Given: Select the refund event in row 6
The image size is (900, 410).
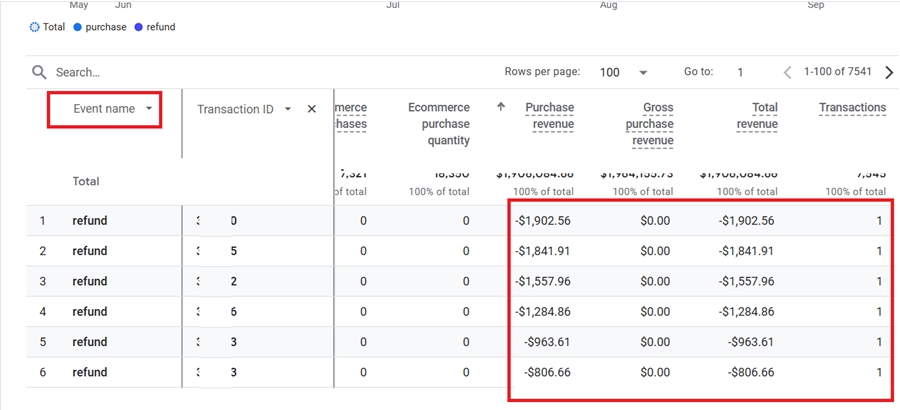Looking at the screenshot, I should click(90, 372).
